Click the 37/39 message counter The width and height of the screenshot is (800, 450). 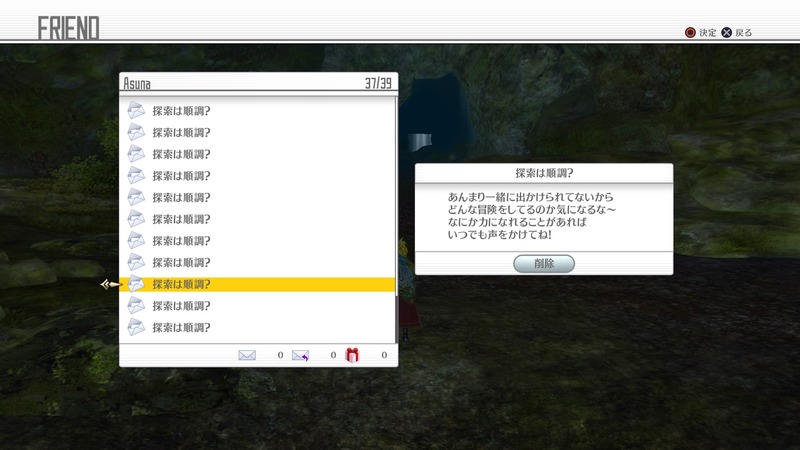[378, 83]
